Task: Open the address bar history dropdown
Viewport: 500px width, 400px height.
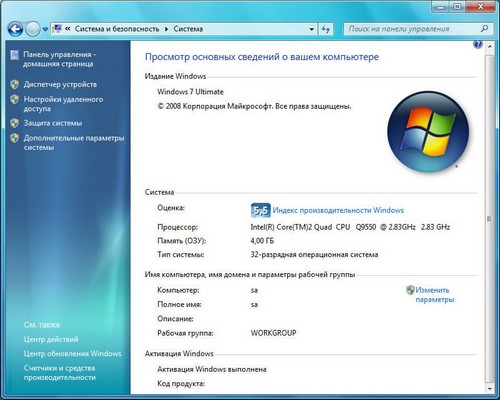Action: (x=312, y=29)
